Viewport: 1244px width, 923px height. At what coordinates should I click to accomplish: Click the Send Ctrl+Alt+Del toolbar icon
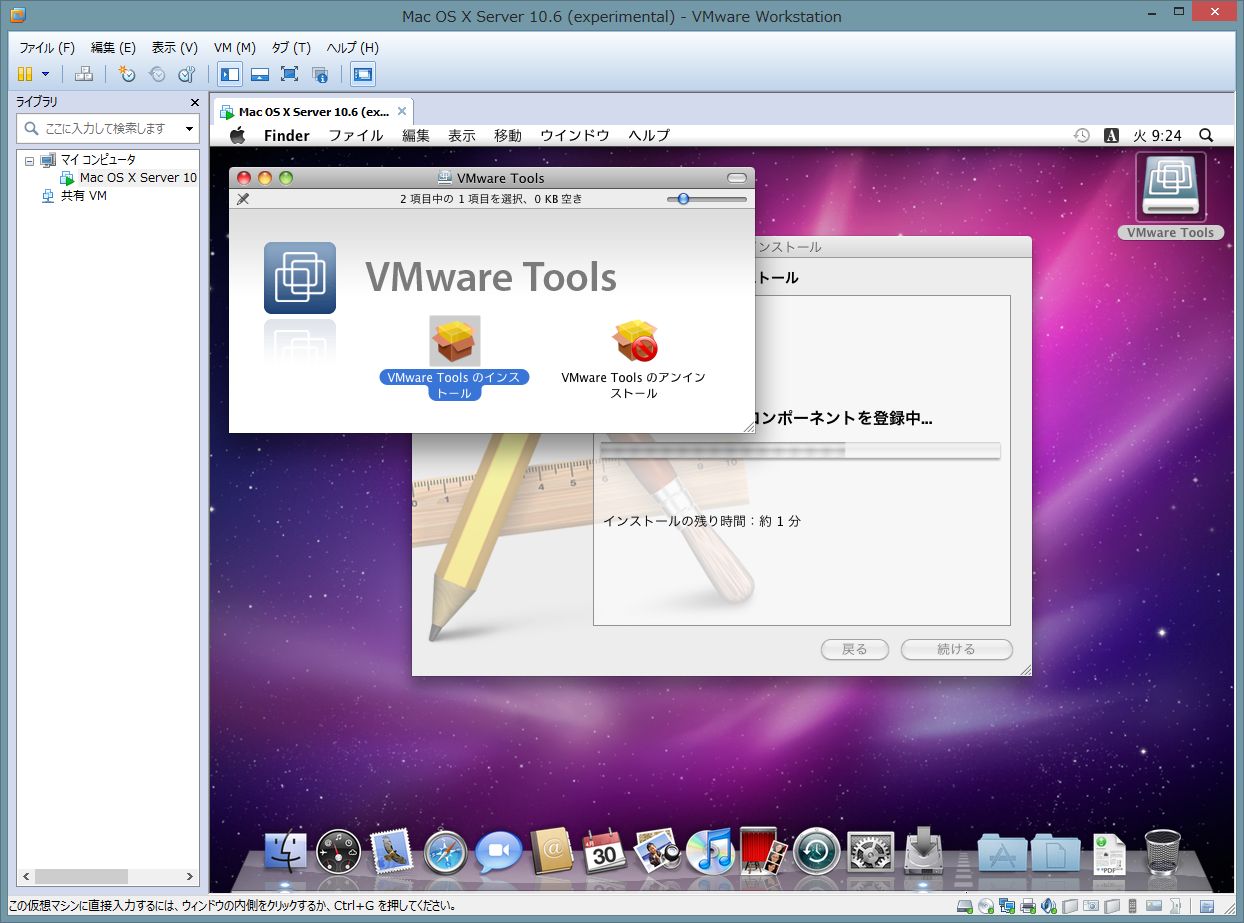(85, 74)
